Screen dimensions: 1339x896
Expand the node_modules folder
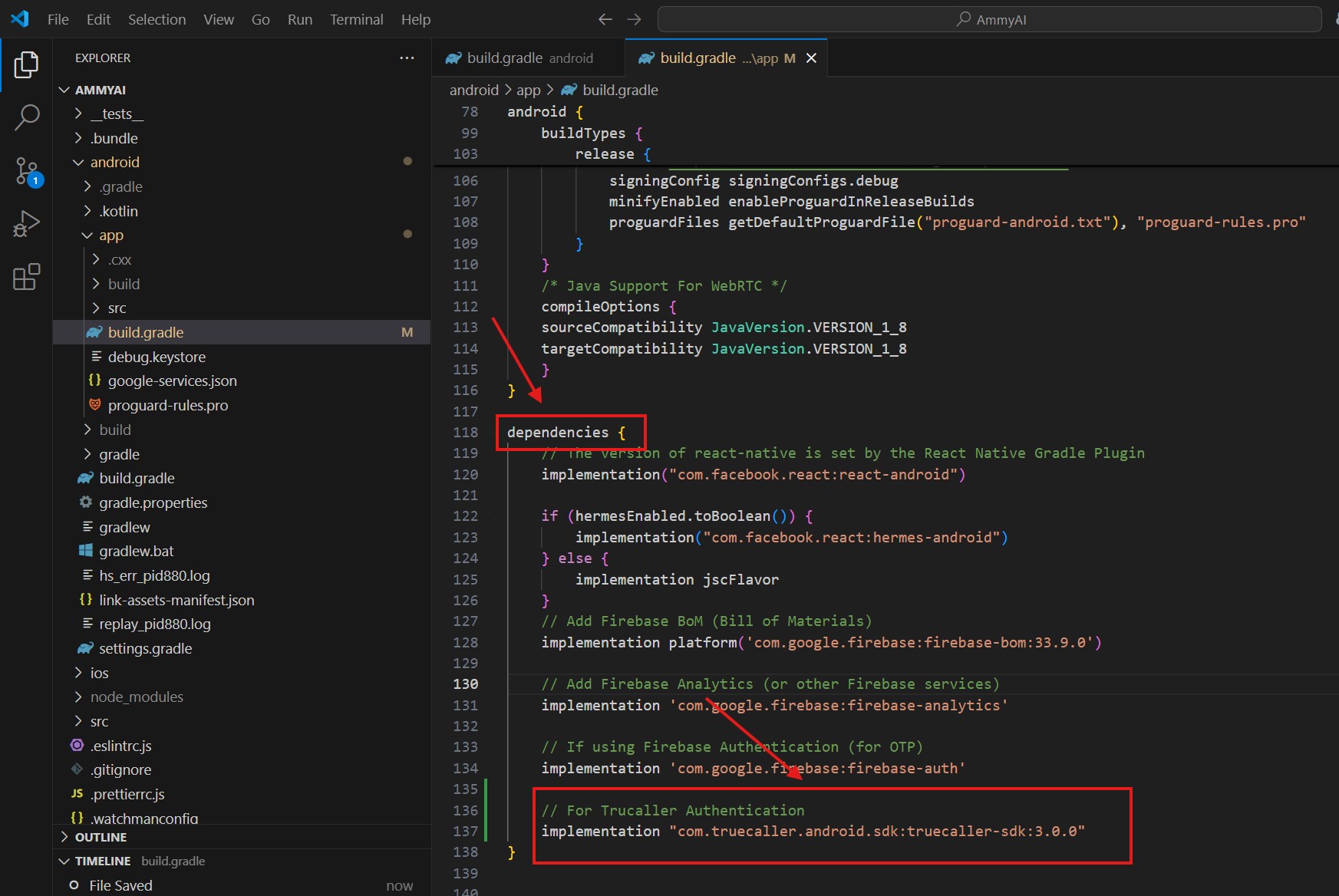(137, 697)
